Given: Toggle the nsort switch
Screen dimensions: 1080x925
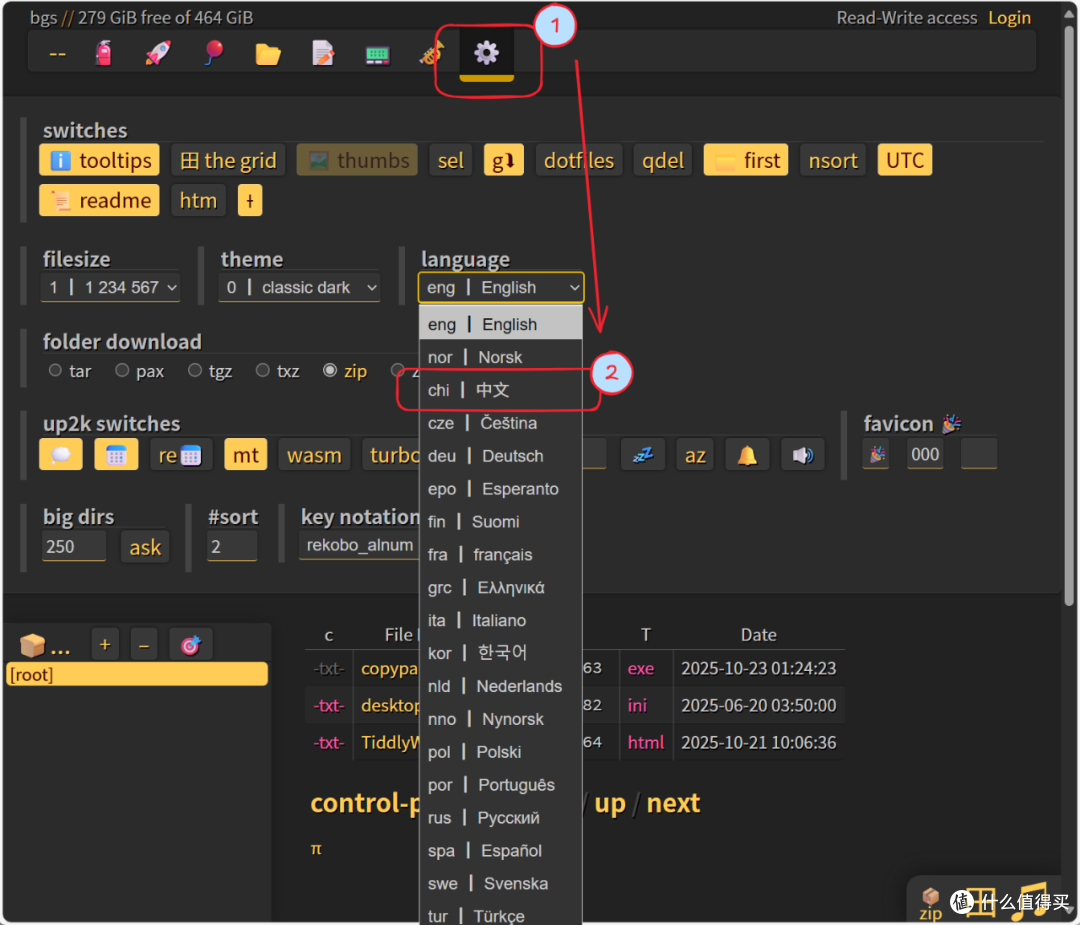Looking at the screenshot, I should pyautogui.click(x=833, y=160).
